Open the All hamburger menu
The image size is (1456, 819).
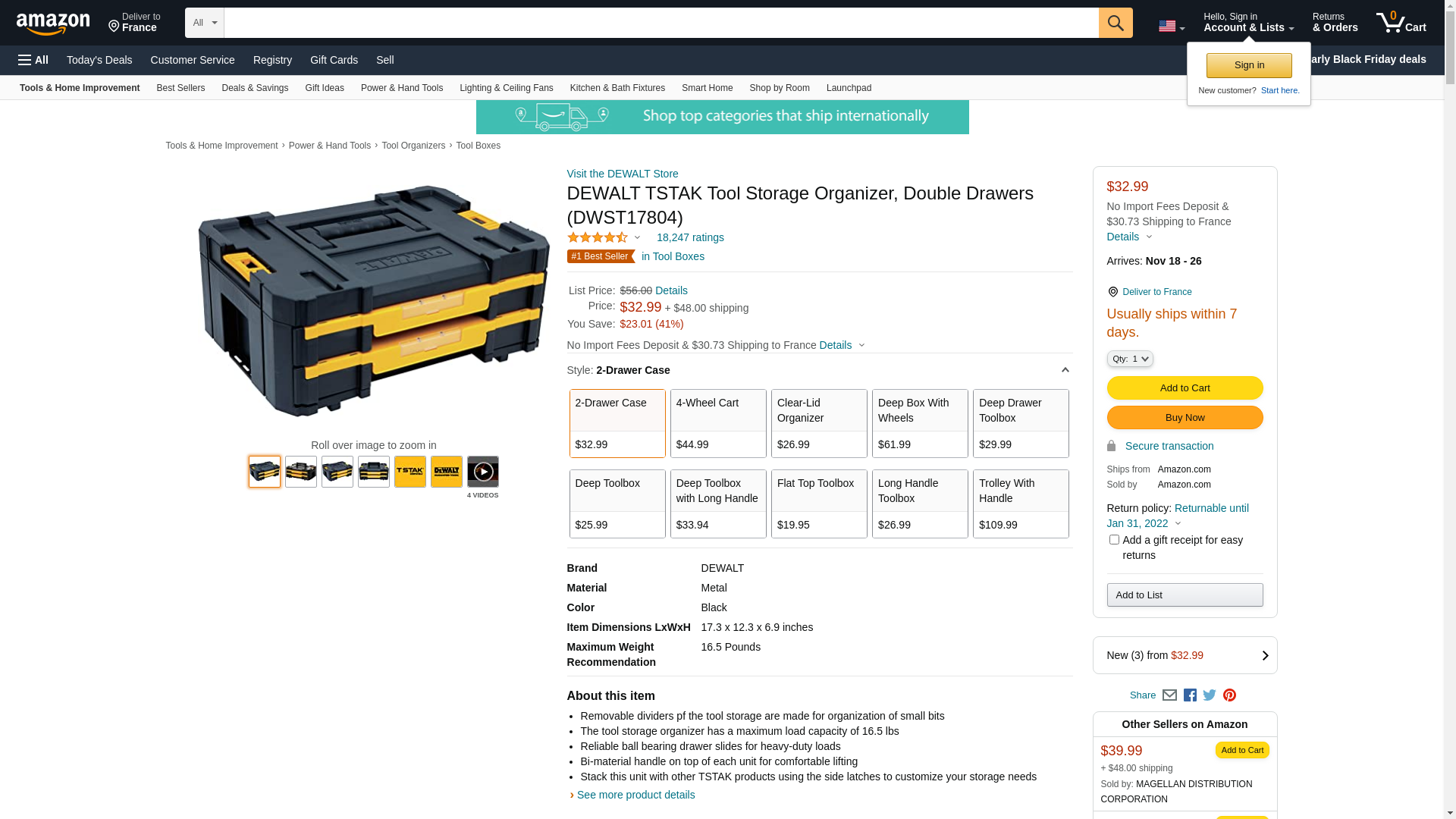pyautogui.click(x=33, y=60)
